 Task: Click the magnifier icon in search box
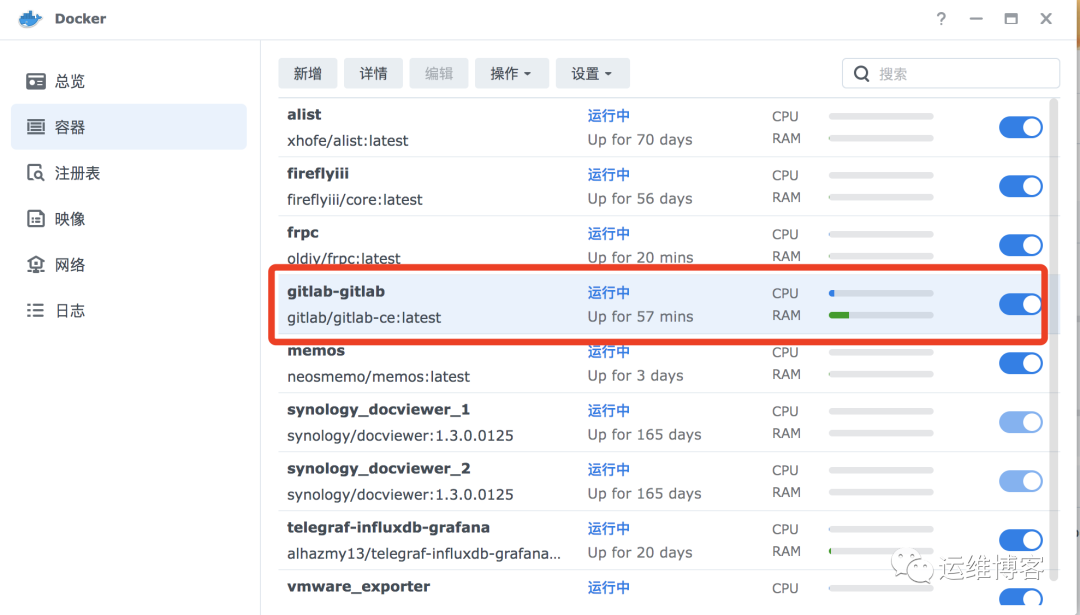[862, 74]
